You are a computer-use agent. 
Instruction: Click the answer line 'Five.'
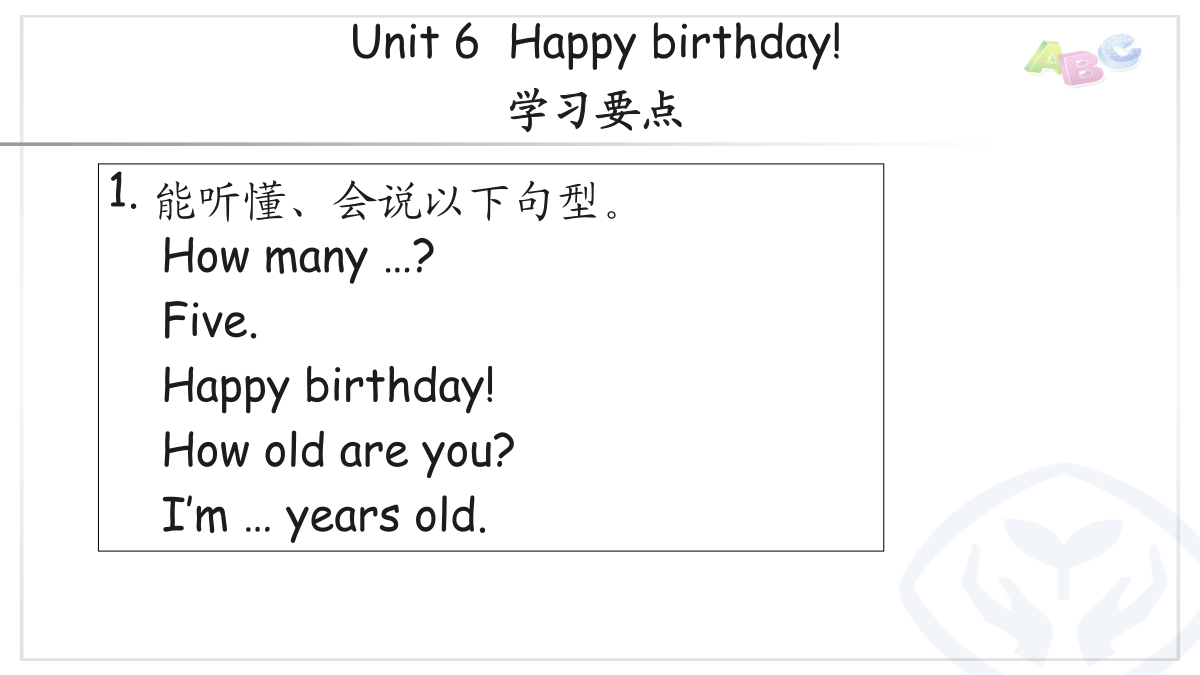210,321
